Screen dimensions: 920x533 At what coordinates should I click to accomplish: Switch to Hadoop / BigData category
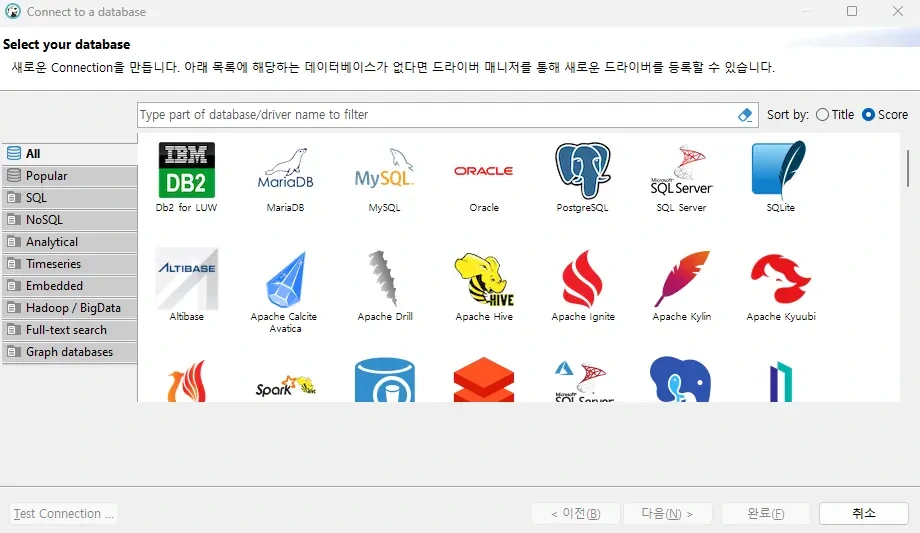(70, 308)
